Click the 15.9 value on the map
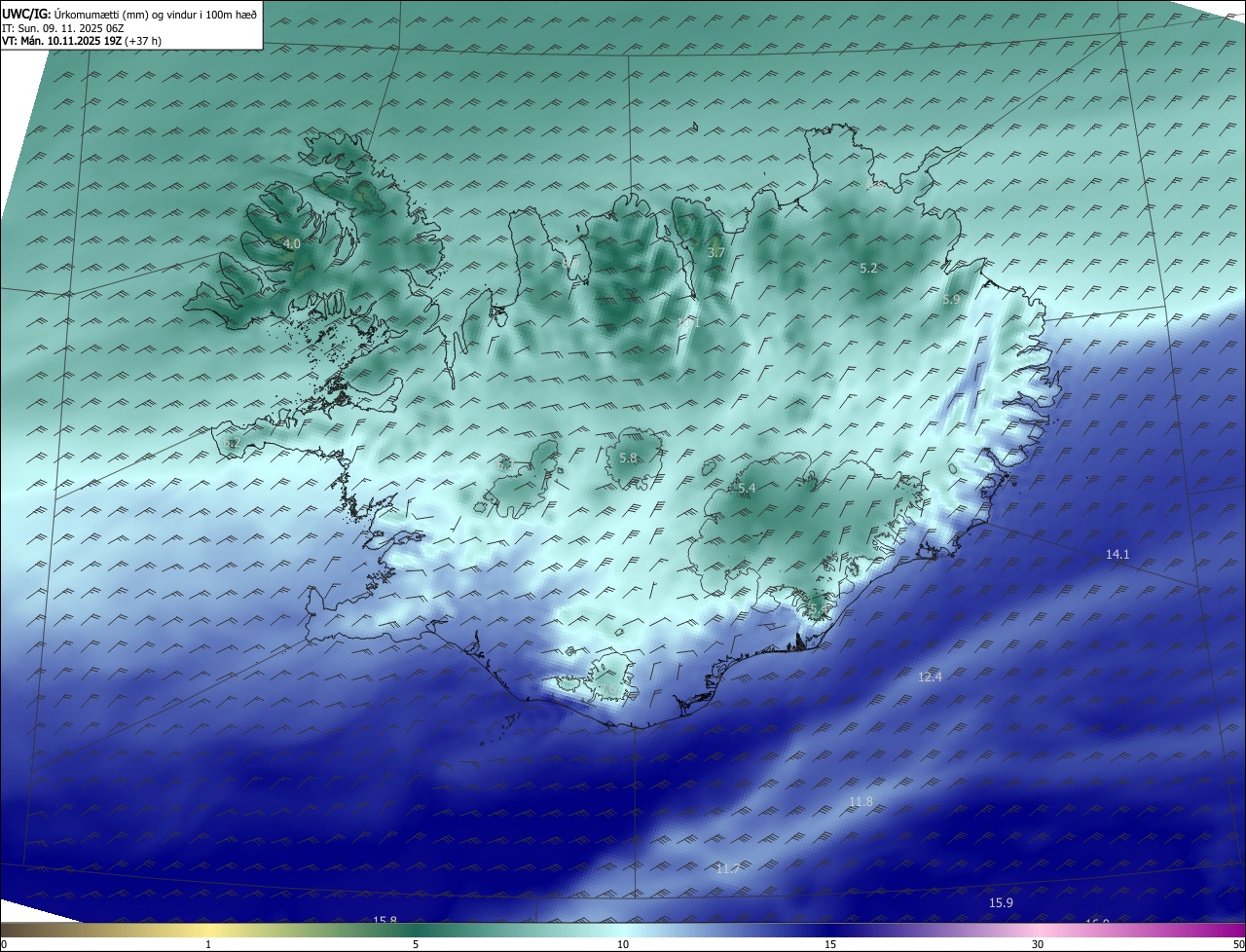This screenshot has height=952, width=1246. pos(1001,902)
